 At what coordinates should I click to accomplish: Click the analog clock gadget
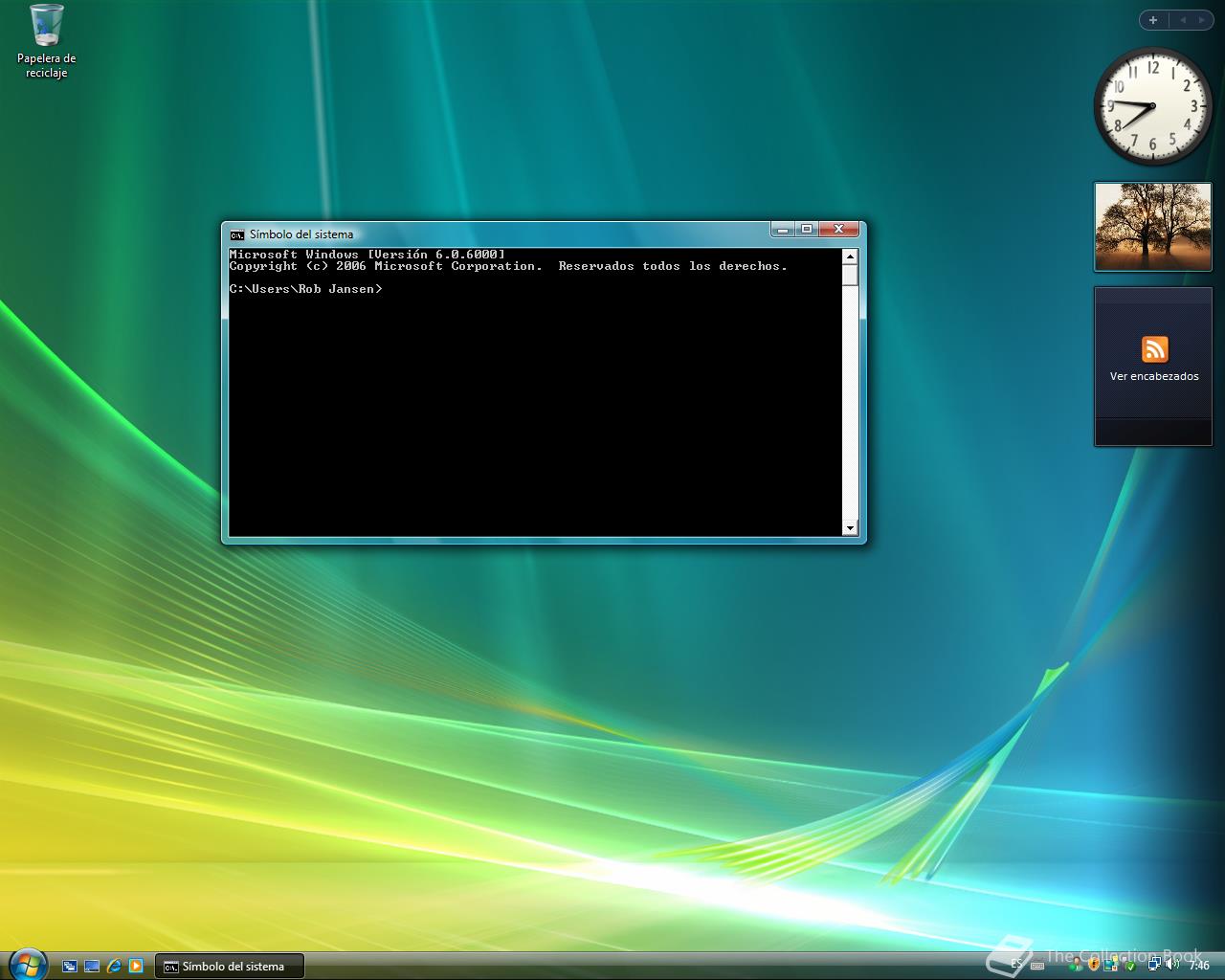[x=1151, y=106]
